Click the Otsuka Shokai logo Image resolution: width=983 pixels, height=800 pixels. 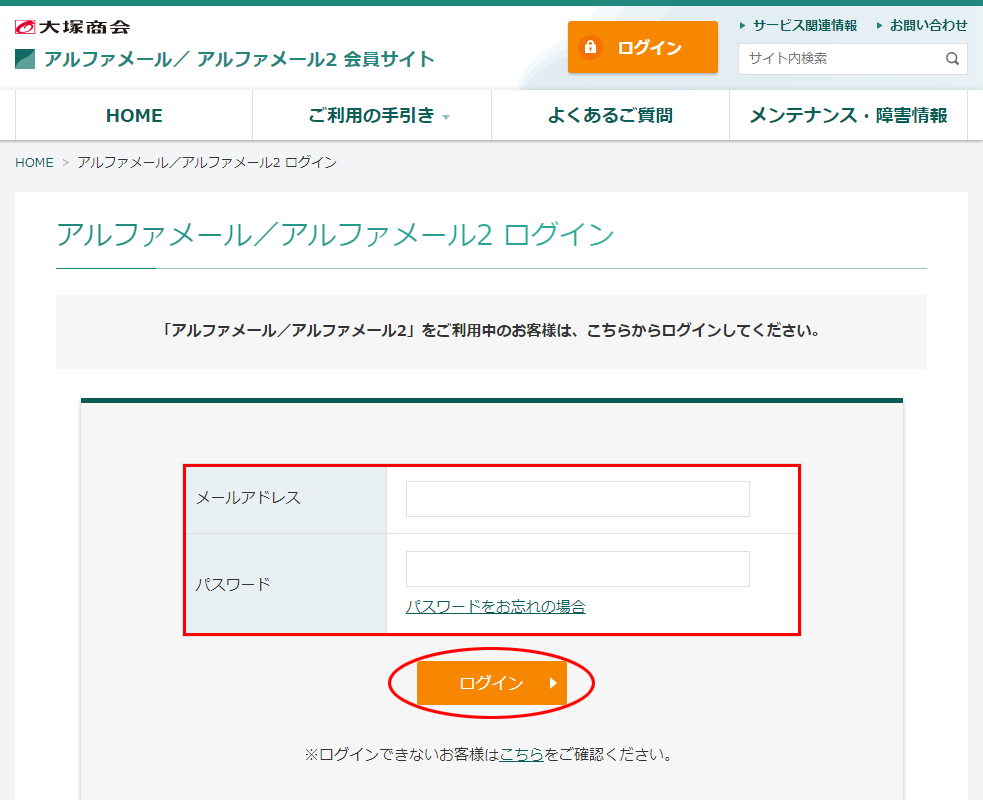click(x=72, y=27)
